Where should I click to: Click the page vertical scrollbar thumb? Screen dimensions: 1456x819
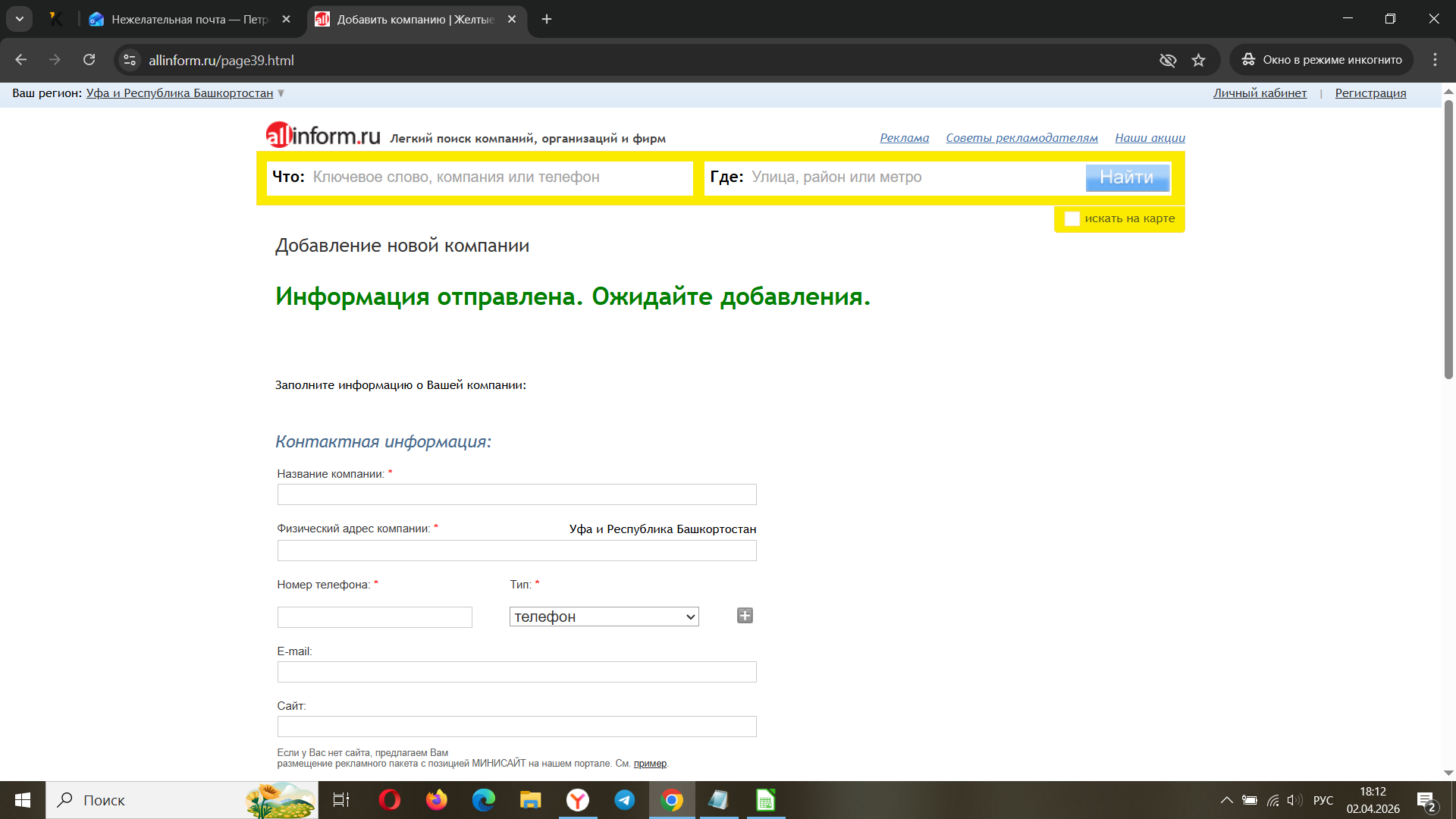1448,239
